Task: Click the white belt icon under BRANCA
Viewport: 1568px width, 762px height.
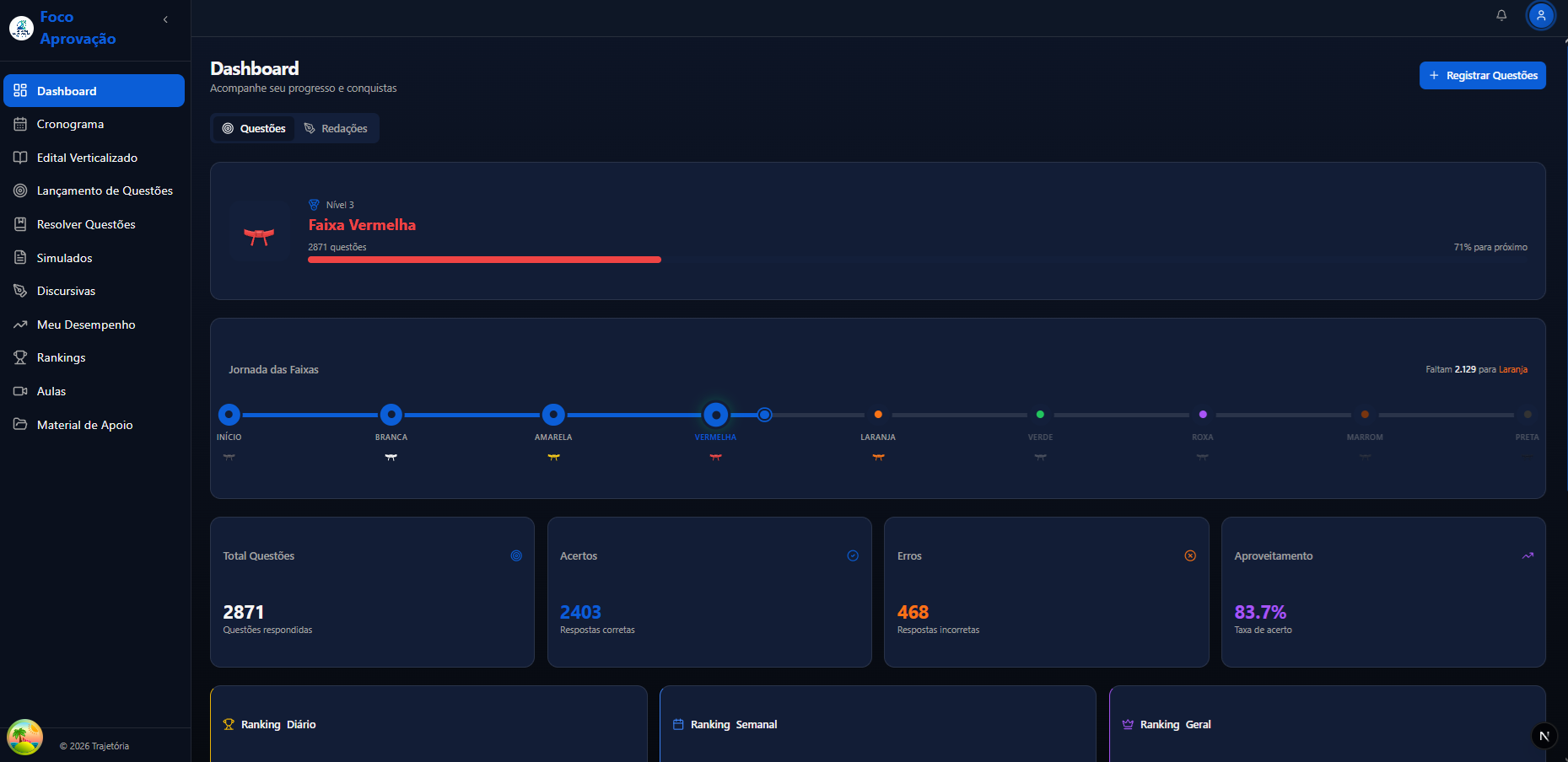Action: (x=391, y=457)
